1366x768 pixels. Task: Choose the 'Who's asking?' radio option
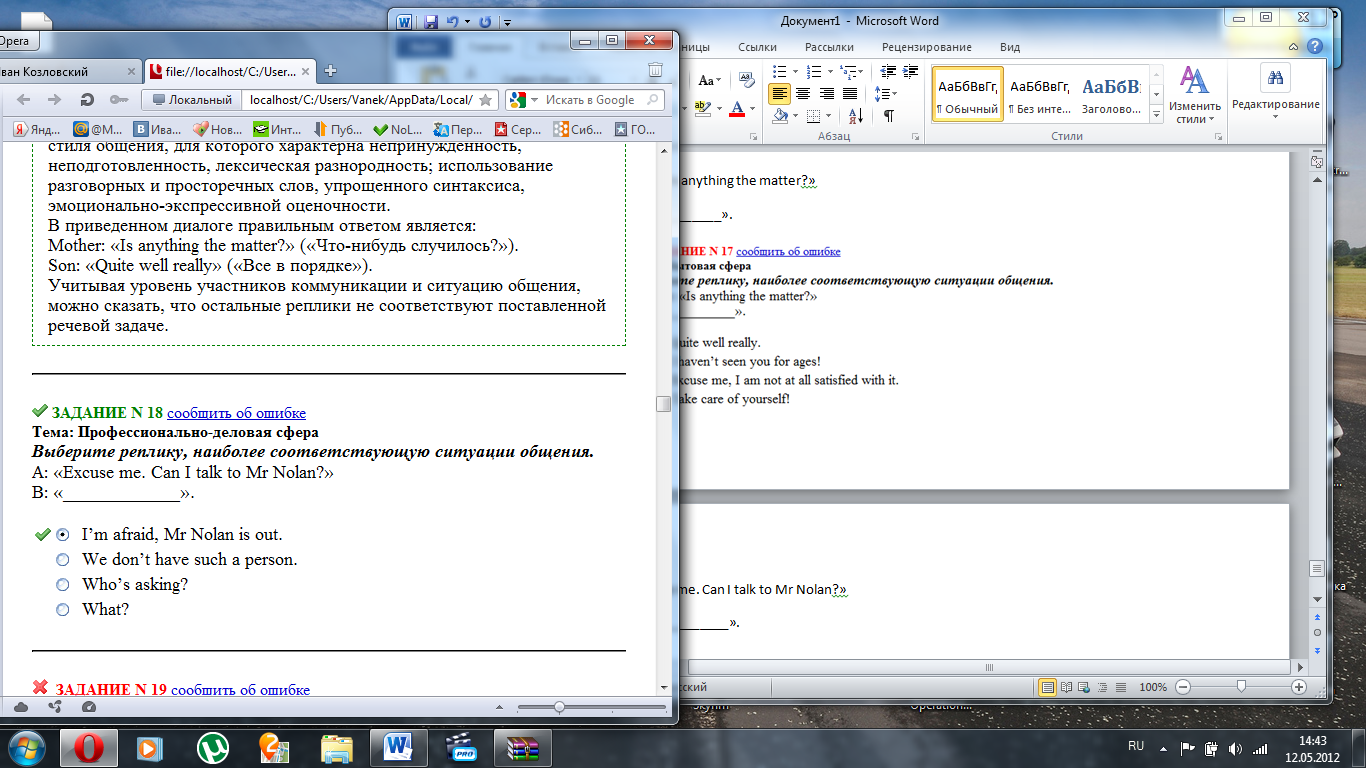[x=63, y=584]
